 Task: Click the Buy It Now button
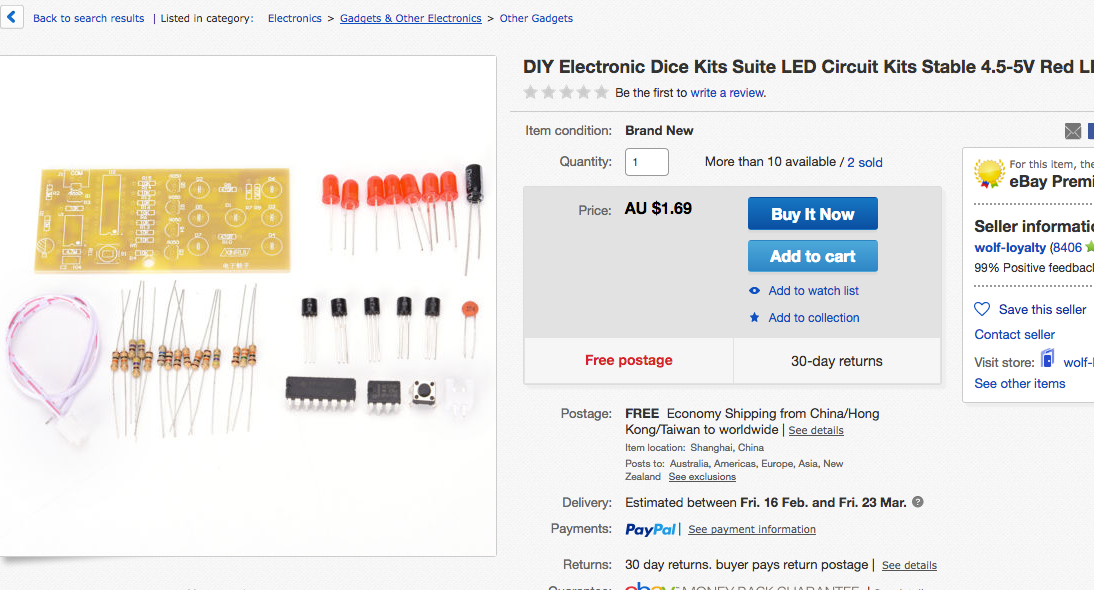[x=812, y=213]
